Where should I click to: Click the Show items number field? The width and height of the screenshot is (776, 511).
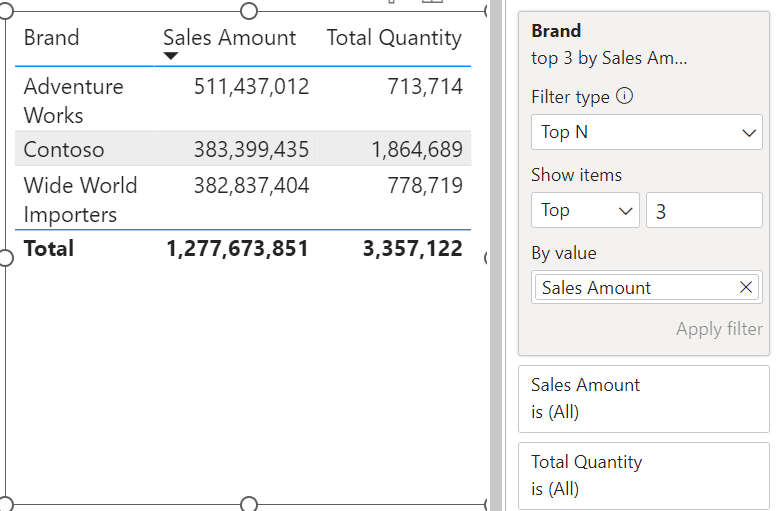[704, 210]
